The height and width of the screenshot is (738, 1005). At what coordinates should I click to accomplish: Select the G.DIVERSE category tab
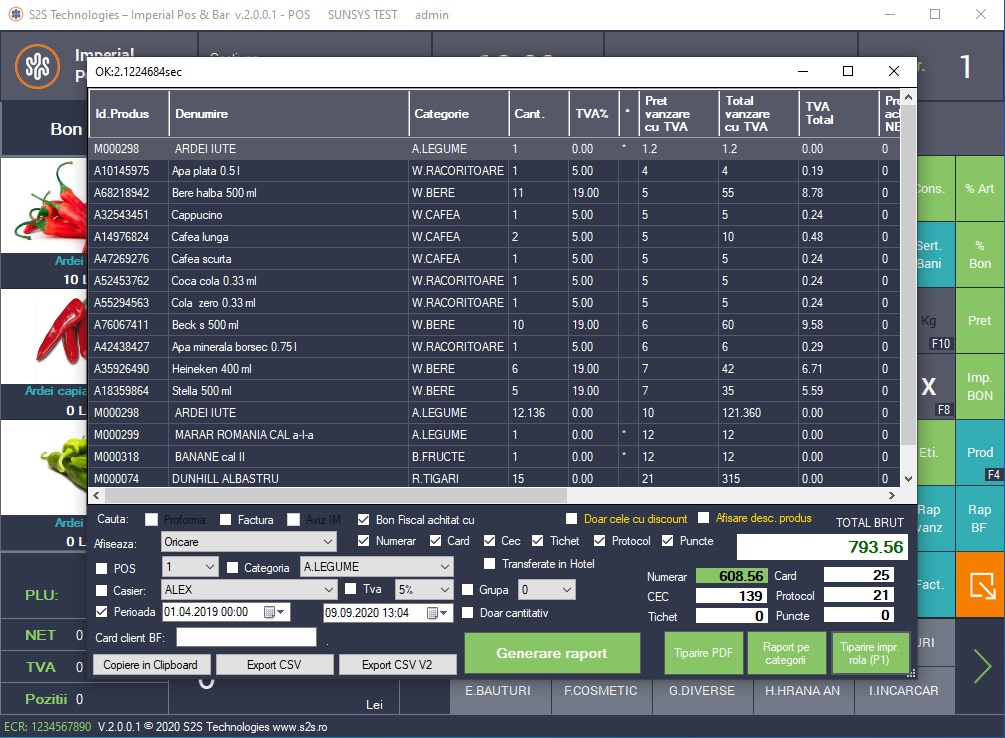[701, 690]
